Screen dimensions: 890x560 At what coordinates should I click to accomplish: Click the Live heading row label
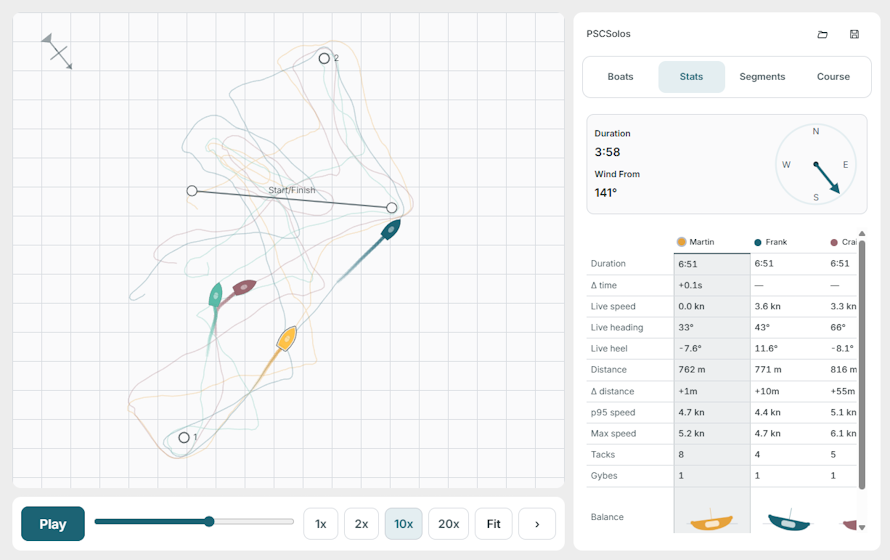coord(617,327)
